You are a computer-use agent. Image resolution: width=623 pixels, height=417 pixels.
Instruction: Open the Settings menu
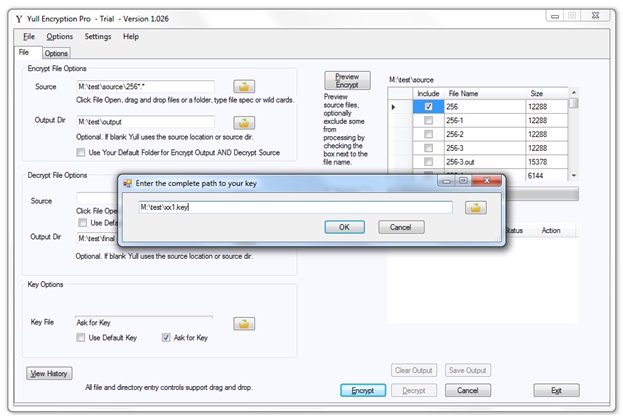(x=98, y=37)
